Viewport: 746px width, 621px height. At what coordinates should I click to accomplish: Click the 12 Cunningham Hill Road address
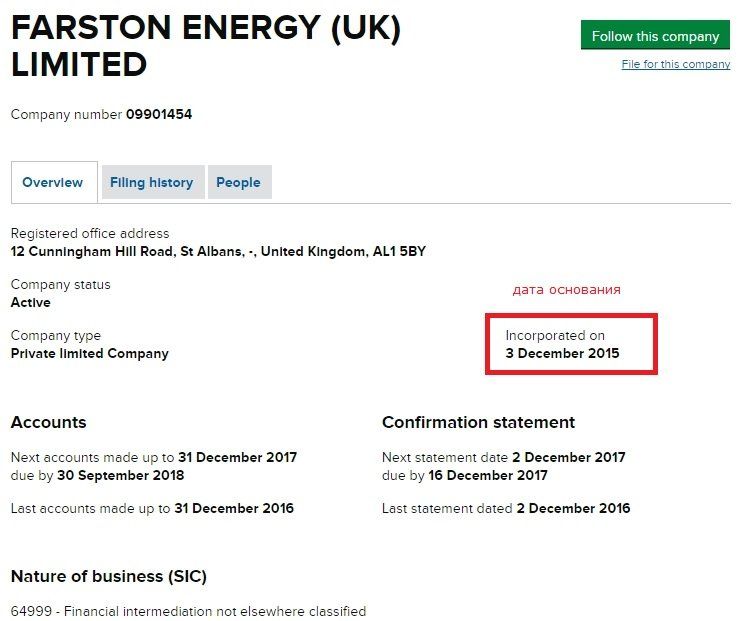pyautogui.click(x=218, y=251)
